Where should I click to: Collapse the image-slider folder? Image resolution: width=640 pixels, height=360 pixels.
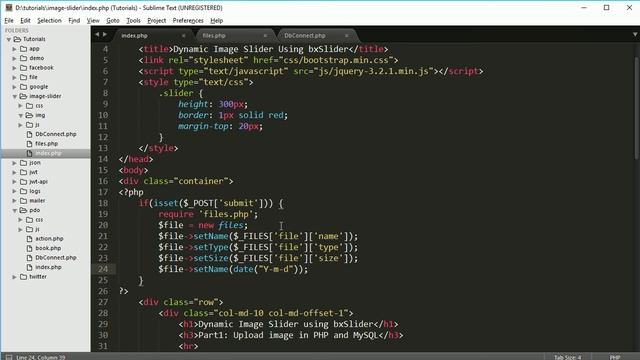(15, 96)
